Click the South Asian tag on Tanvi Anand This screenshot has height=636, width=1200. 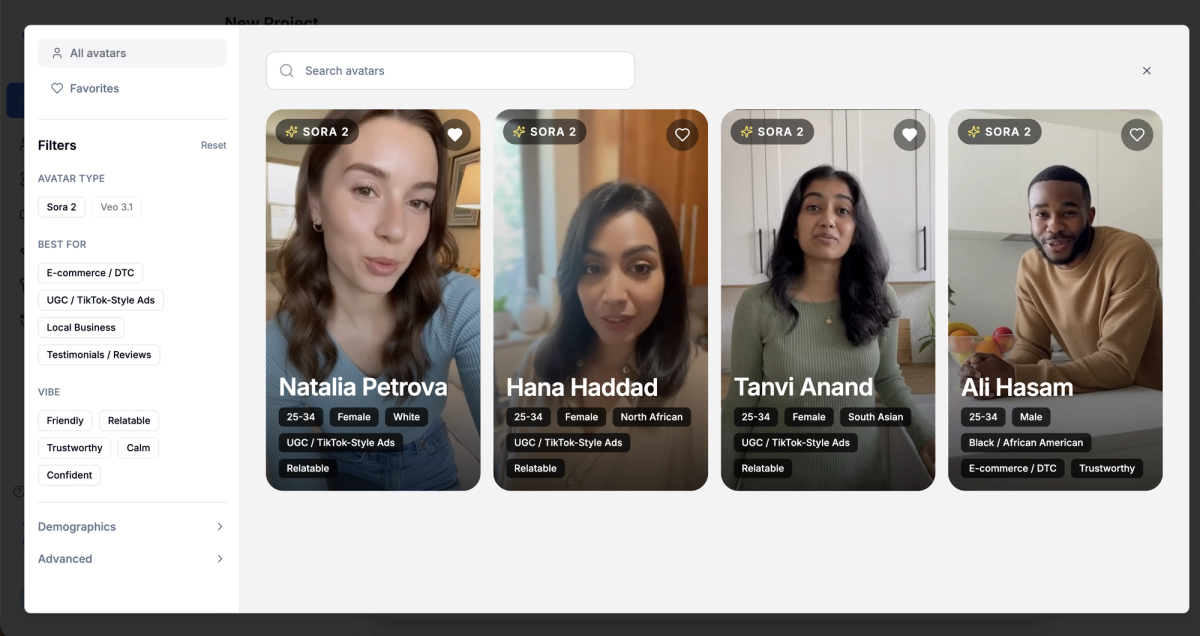[875, 417]
